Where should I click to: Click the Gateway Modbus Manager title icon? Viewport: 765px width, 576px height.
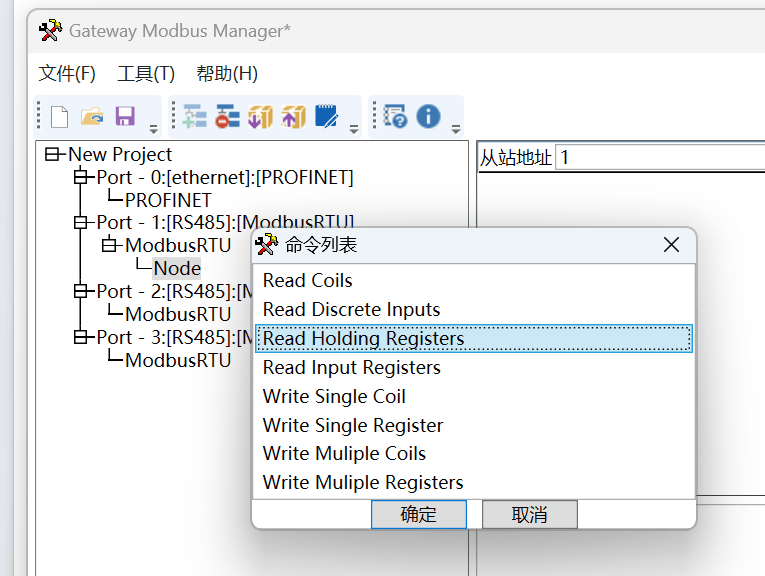[x=50, y=31]
